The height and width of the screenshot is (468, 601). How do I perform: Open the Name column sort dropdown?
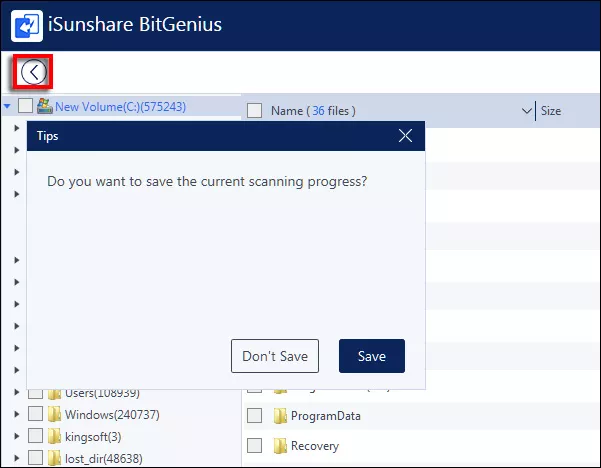527,111
